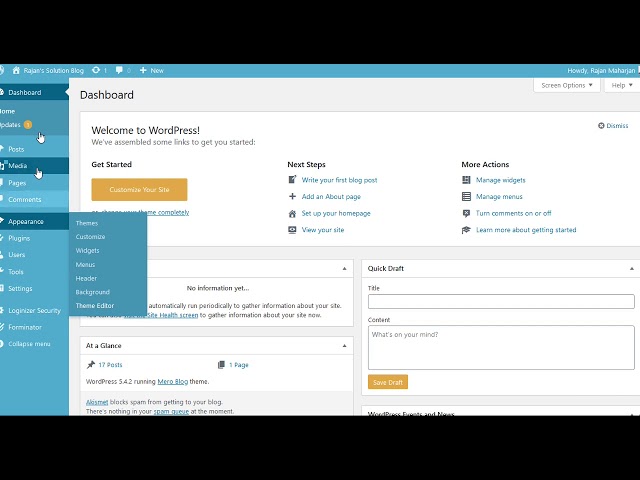Click New in the admin bar
This screenshot has height=480, width=640.
click(x=157, y=71)
